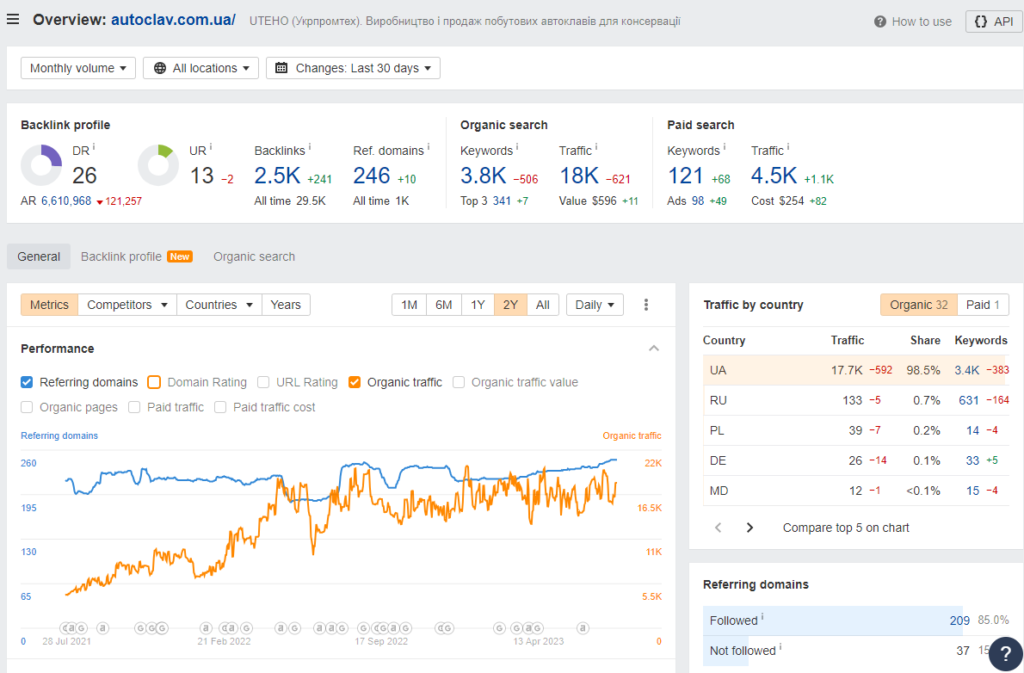Collapse the Performance section chevron
This screenshot has width=1024, height=673.
(654, 349)
